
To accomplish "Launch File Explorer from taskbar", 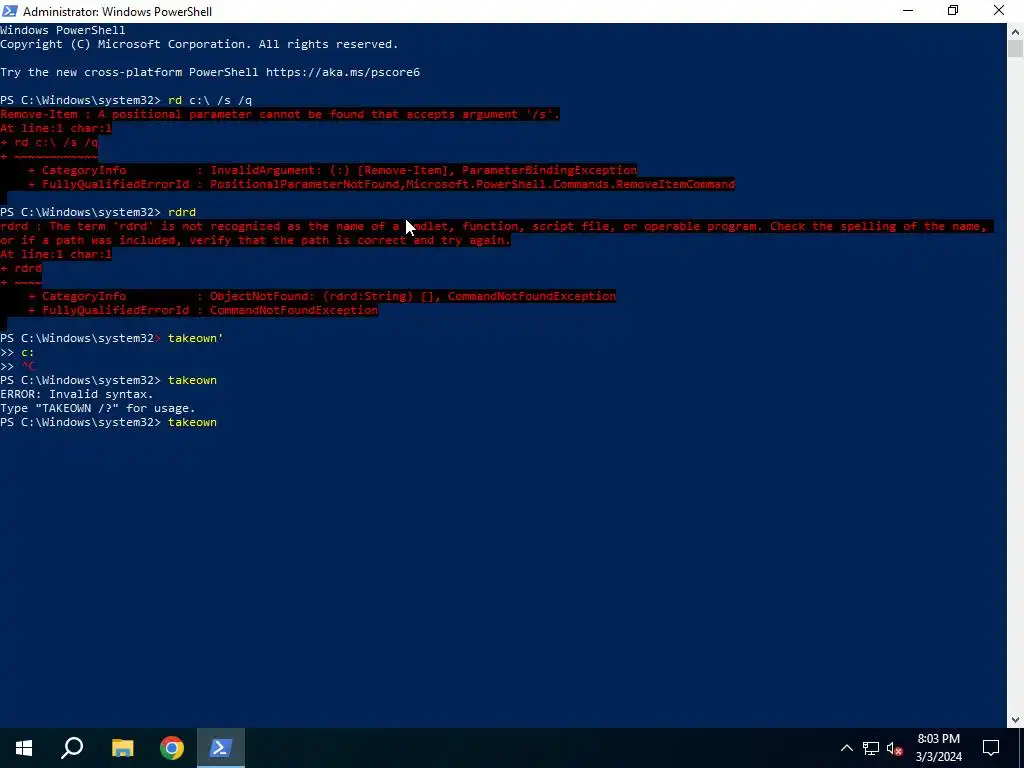I will point(122,748).
